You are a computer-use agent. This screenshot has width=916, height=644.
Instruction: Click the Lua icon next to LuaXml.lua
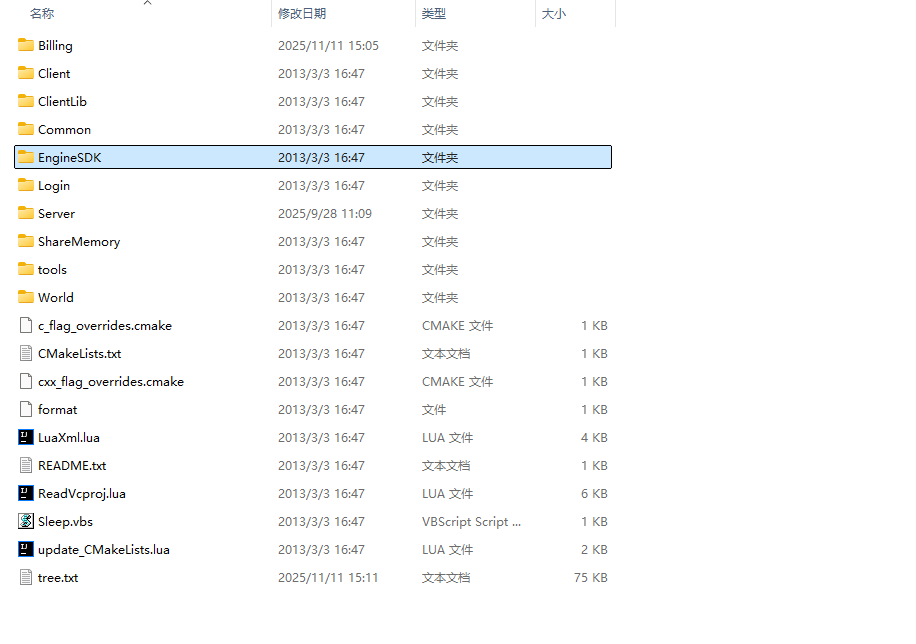[x=26, y=437]
